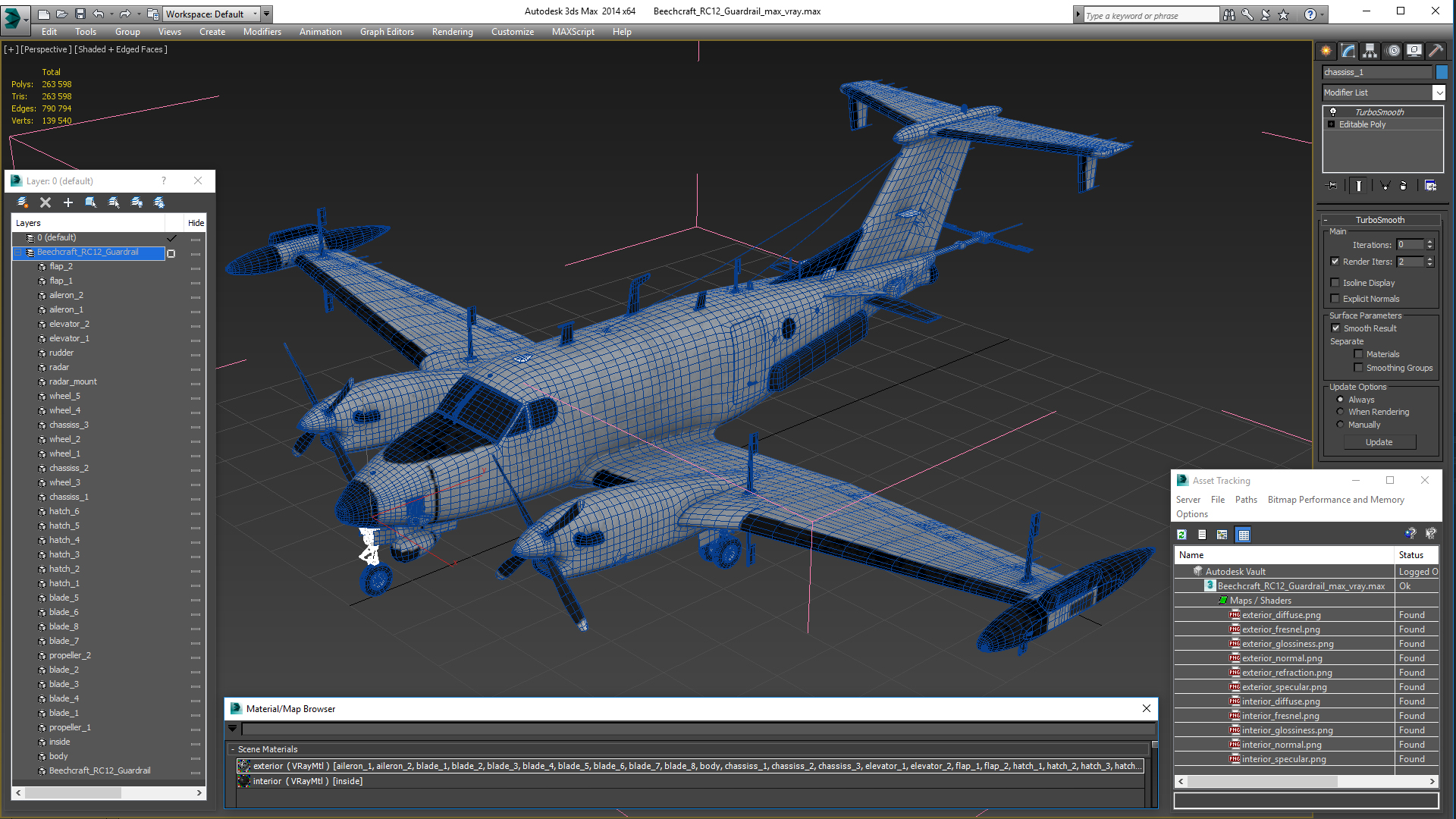Open Workspace Default dropdown

click(212, 14)
